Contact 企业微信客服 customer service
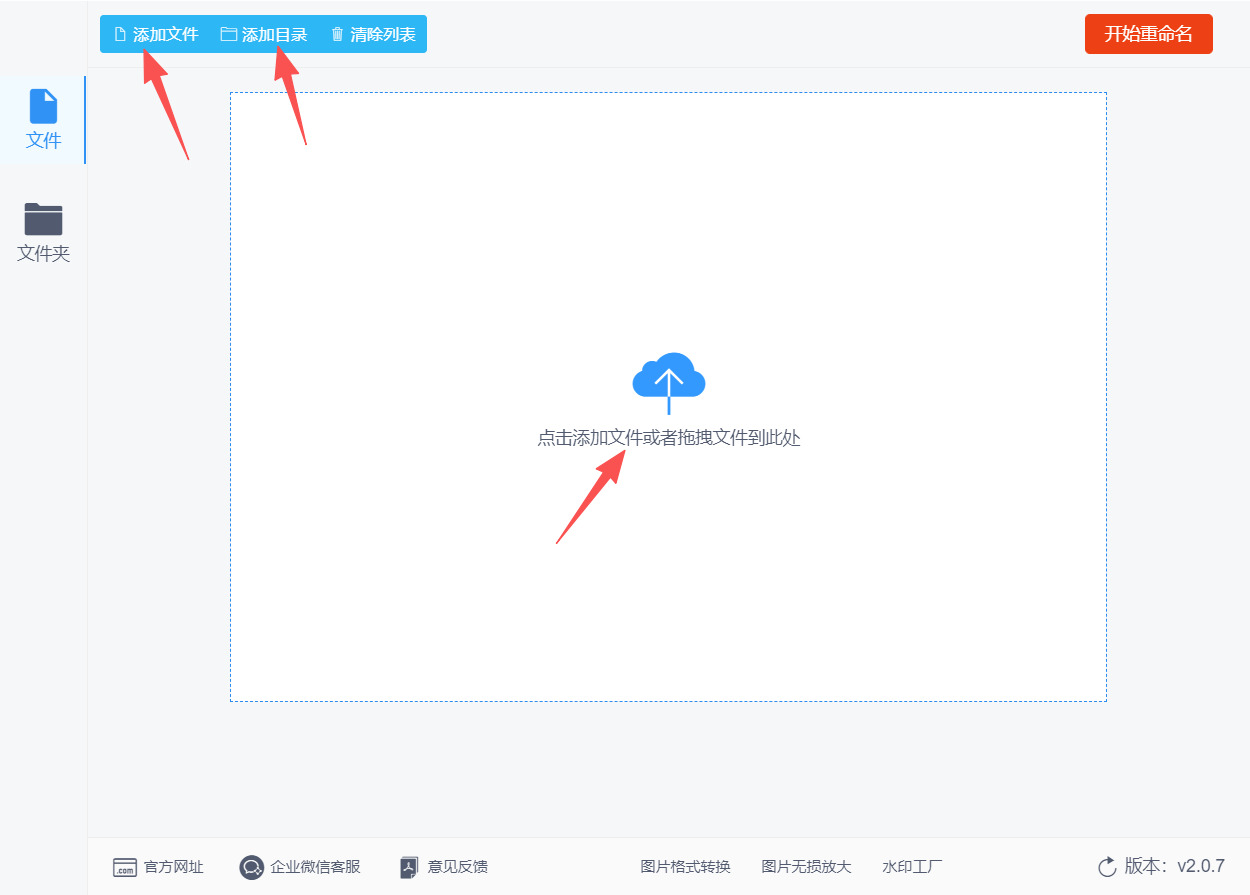This screenshot has height=895, width=1250. click(x=300, y=867)
